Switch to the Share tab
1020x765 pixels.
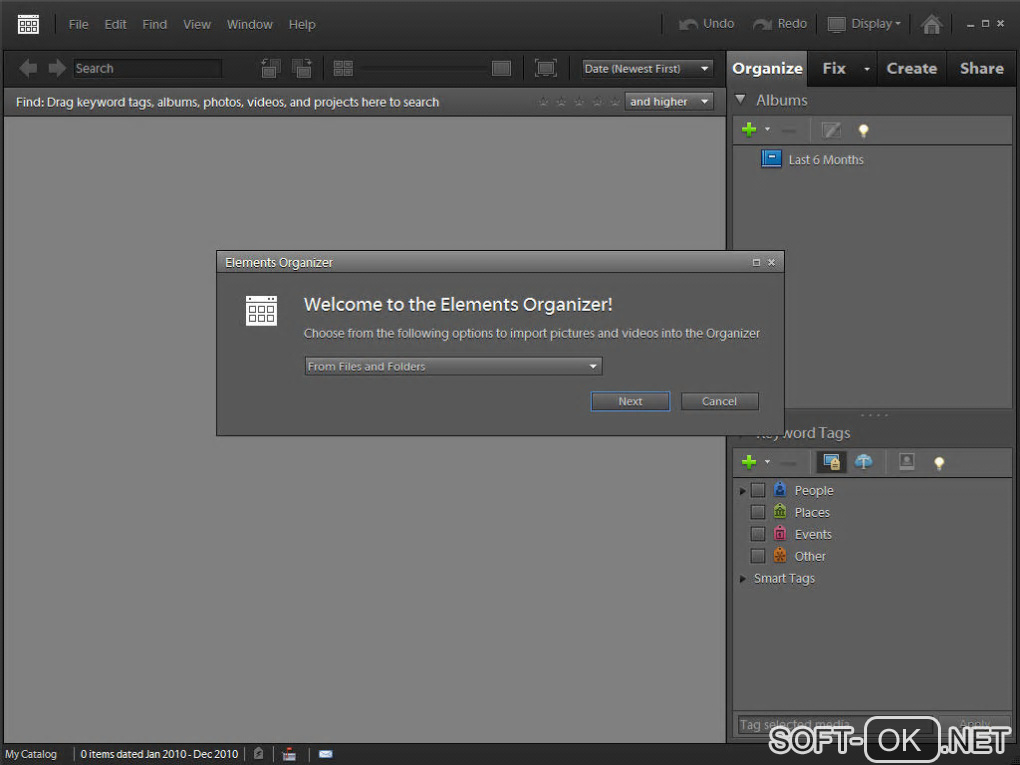tap(982, 68)
